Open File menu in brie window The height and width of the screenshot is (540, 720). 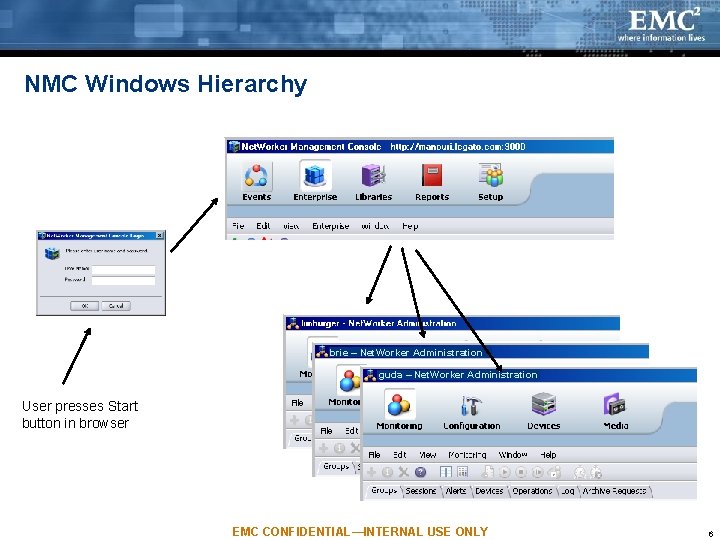coord(326,431)
